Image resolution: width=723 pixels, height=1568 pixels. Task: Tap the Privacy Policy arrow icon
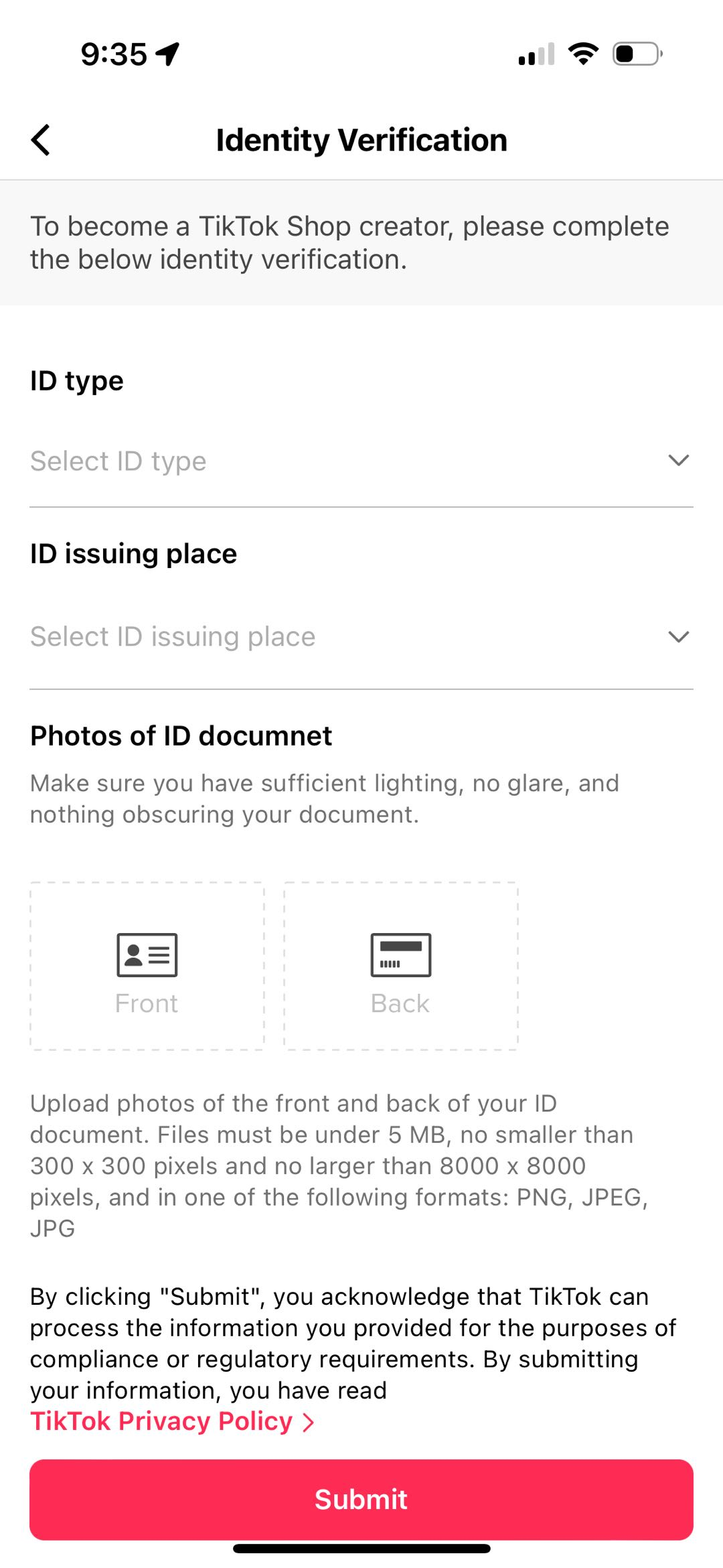click(x=308, y=1422)
